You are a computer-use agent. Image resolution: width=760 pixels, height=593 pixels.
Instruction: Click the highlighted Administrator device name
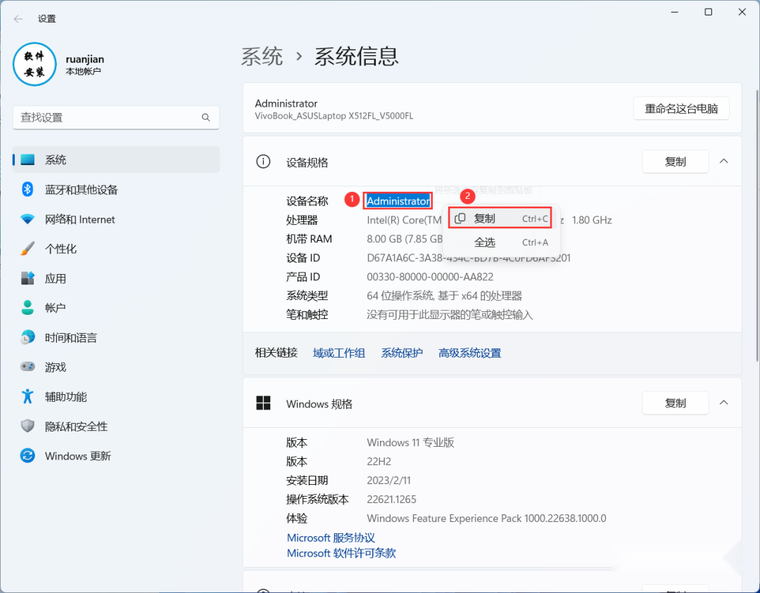(398, 201)
